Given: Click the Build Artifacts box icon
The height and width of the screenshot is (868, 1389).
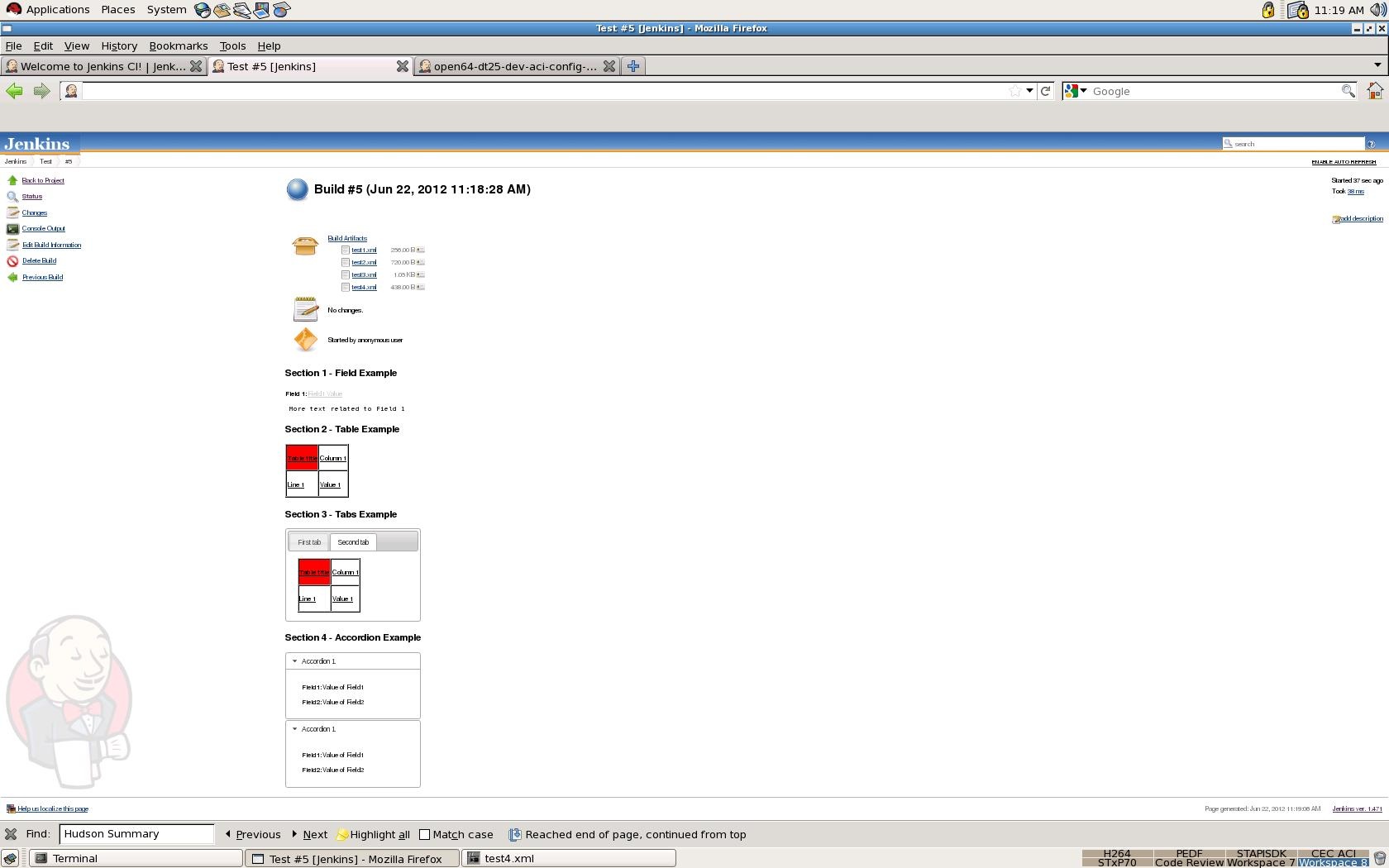Looking at the screenshot, I should (x=305, y=246).
